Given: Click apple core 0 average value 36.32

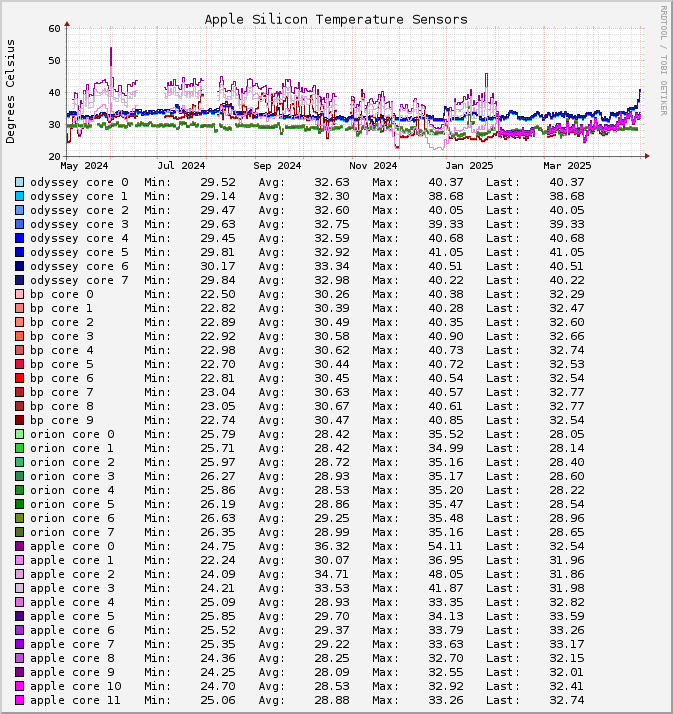Looking at the screenshot, I should point(332,546).
